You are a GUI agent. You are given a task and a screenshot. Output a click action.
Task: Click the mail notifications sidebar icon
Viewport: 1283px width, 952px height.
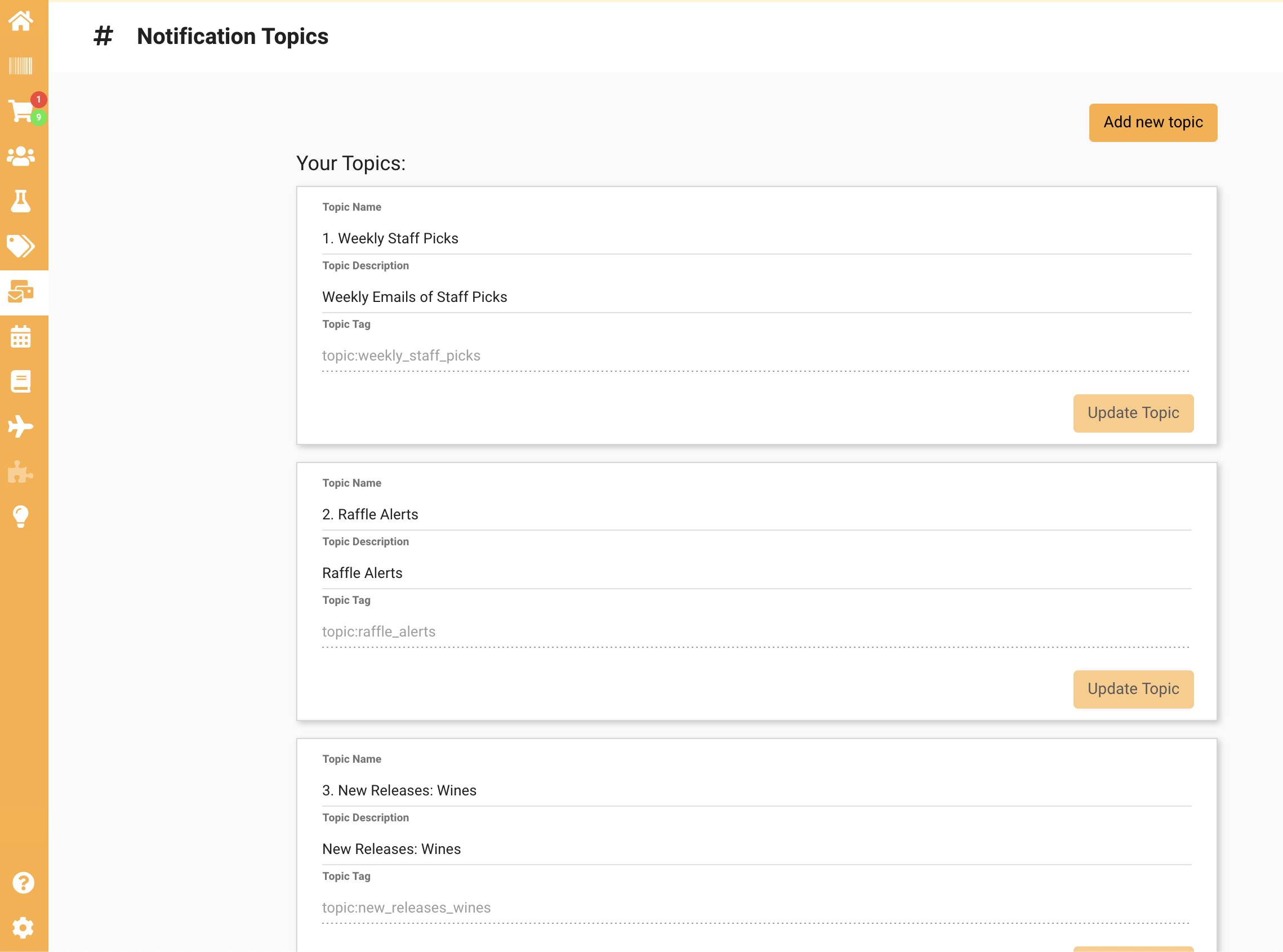[21, 292]
